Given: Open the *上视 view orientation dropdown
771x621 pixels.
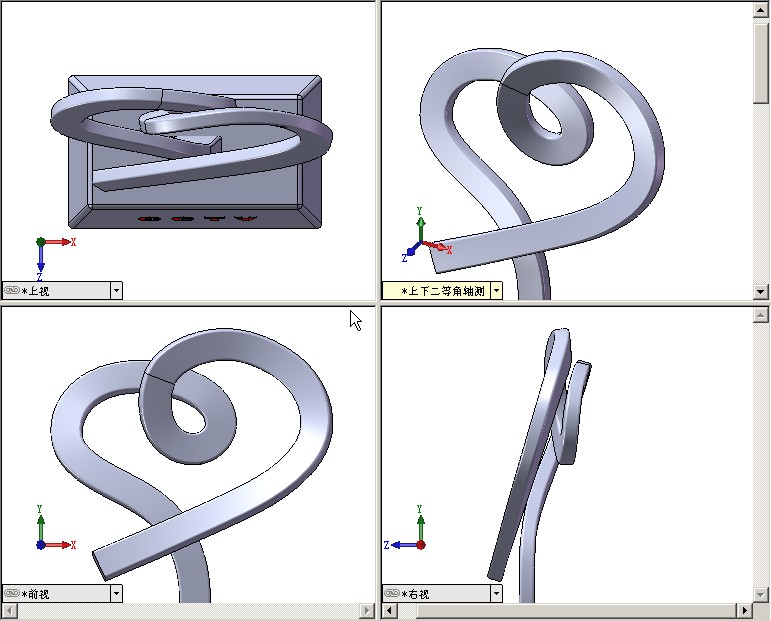Looking at the screenshot, I should pyautogui.click(x=116, y=291).
